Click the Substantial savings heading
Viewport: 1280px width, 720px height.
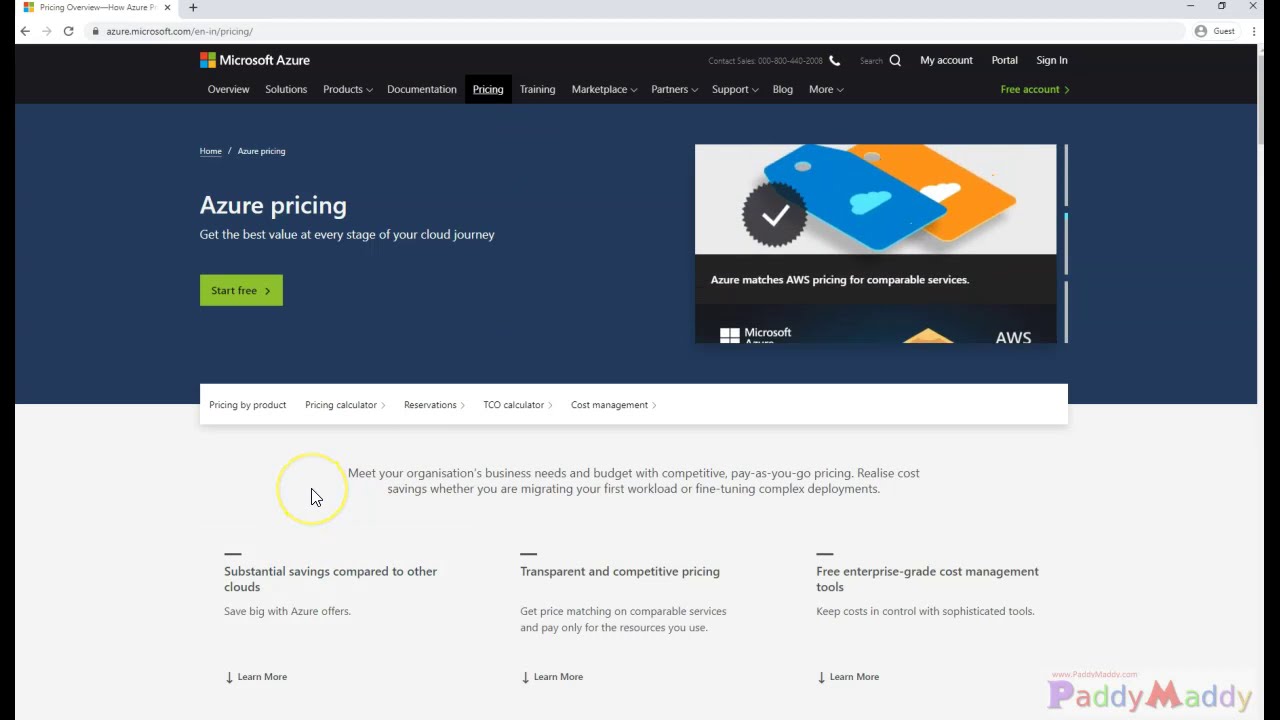click(330, 579)
